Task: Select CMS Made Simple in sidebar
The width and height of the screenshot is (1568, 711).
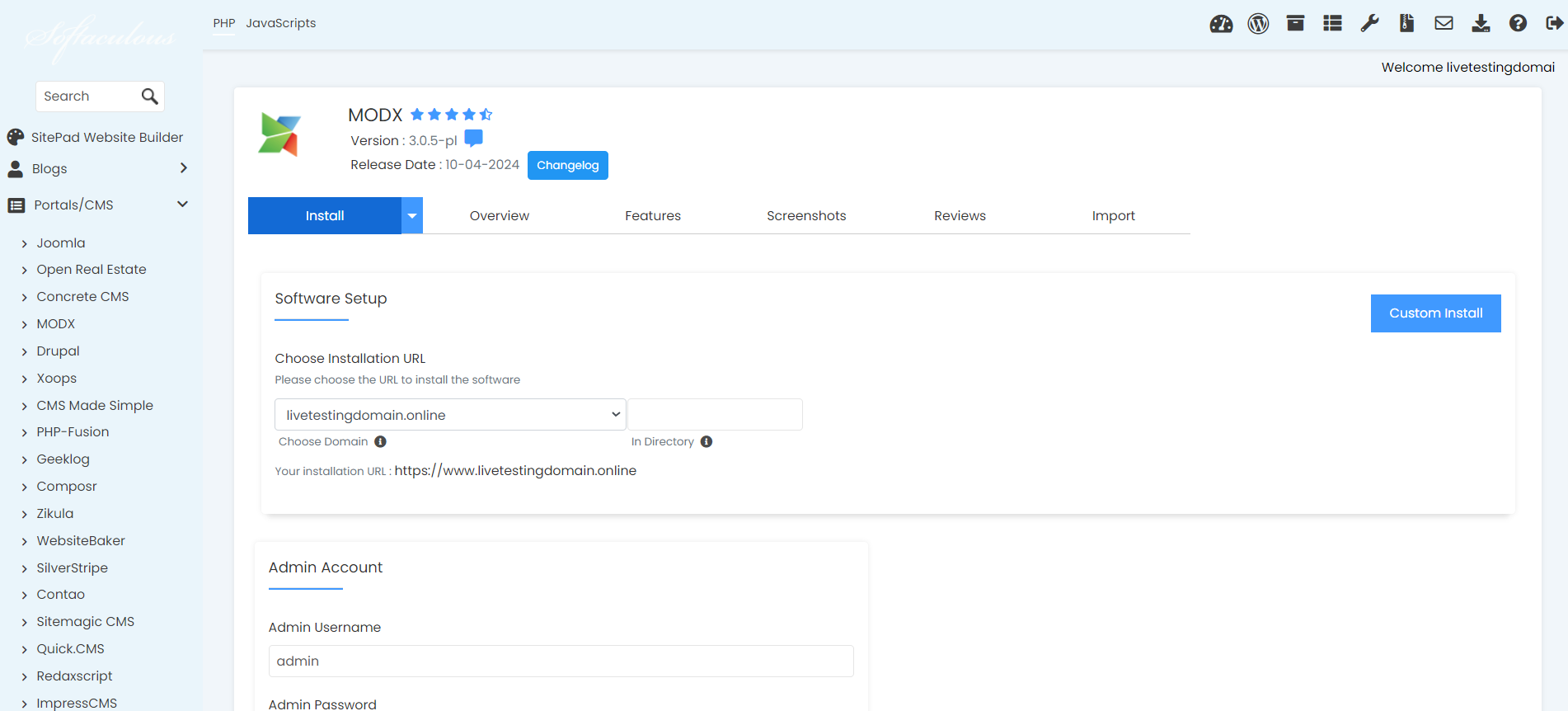Action: point(95,406)
